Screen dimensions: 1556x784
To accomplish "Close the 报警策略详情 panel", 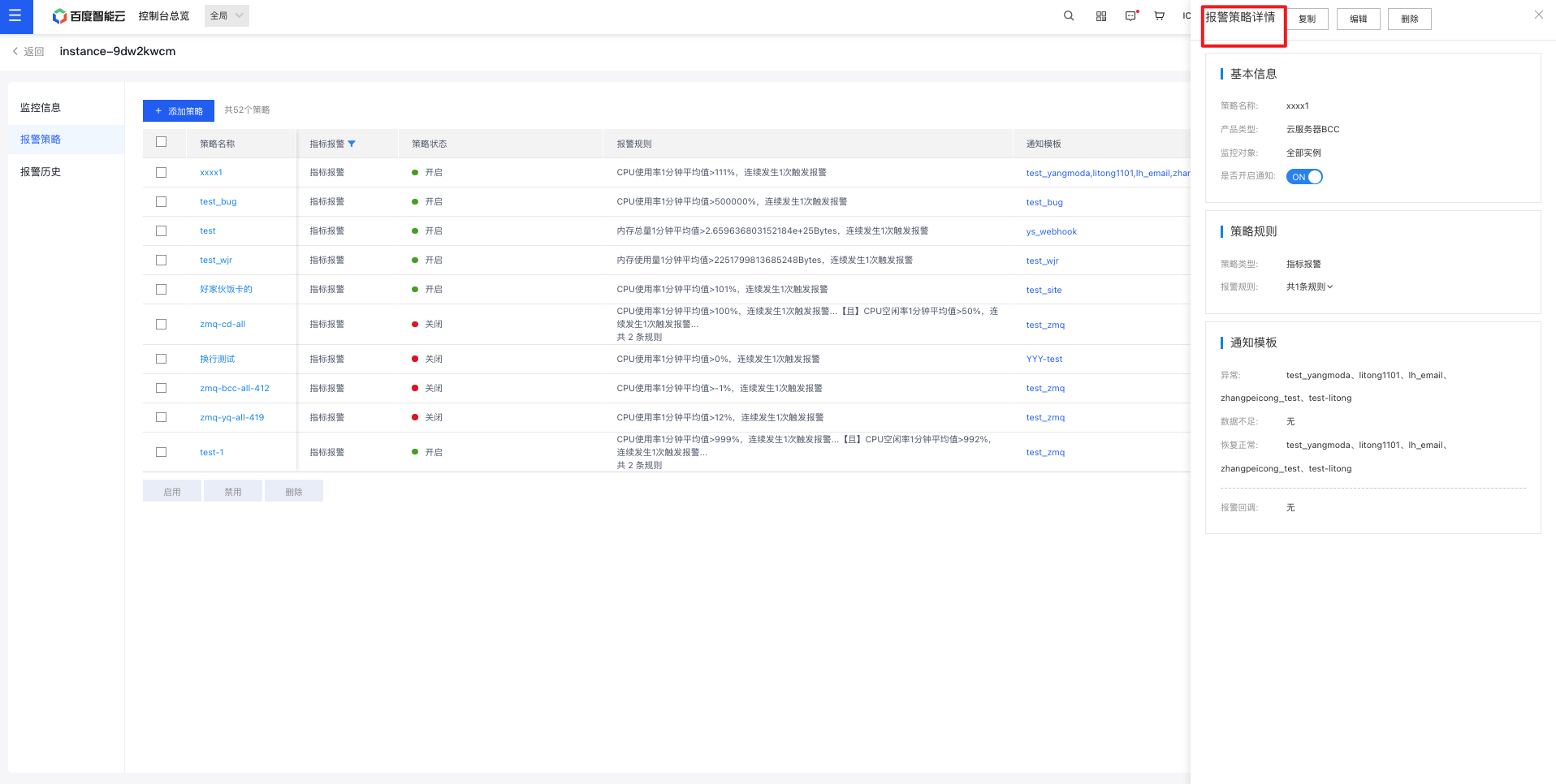I will point(1538,15).
